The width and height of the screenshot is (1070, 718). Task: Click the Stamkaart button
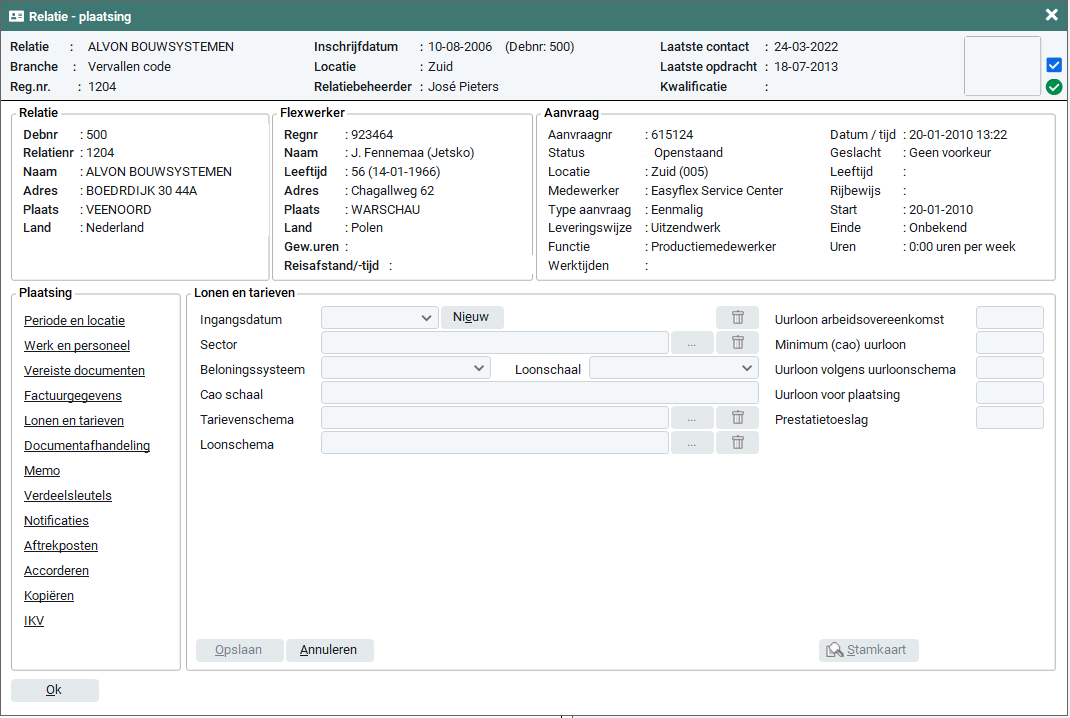[868, 650]
